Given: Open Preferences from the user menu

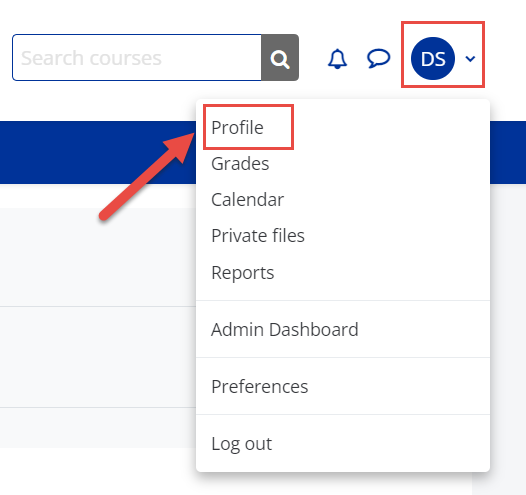Looking at the screenshot, I should click(x=260, y=386).
